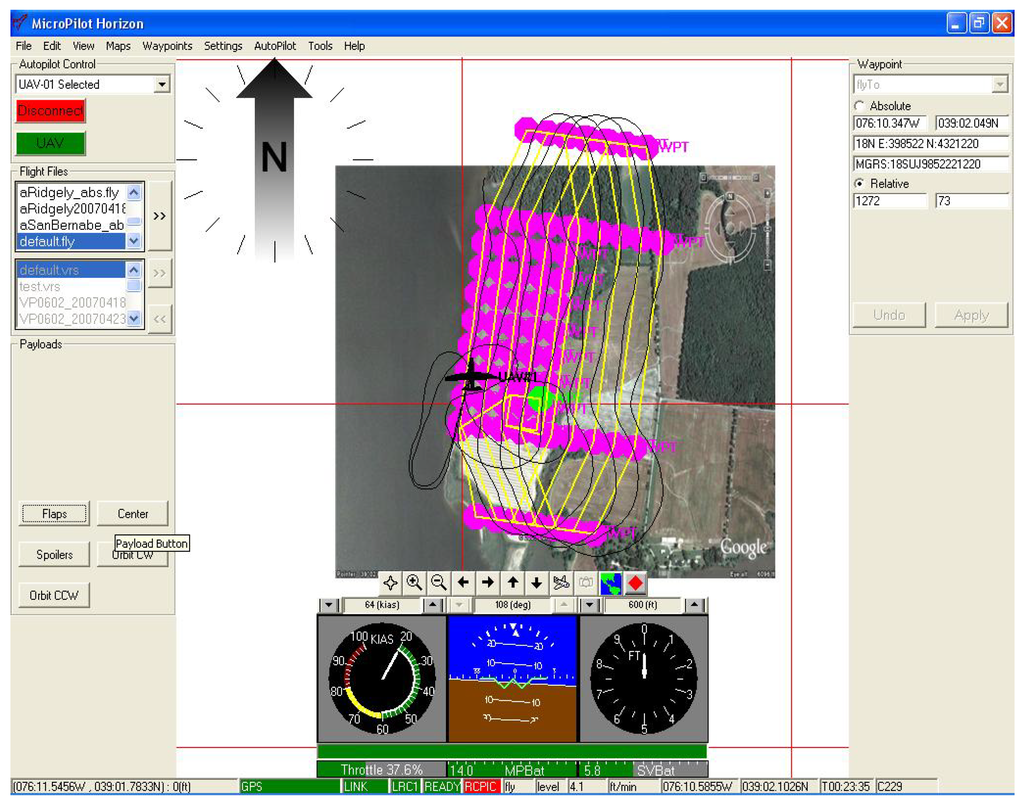This screenshot has height=803, width=1024.
Task: Select the Relative radio button
Action: (859, 184)
